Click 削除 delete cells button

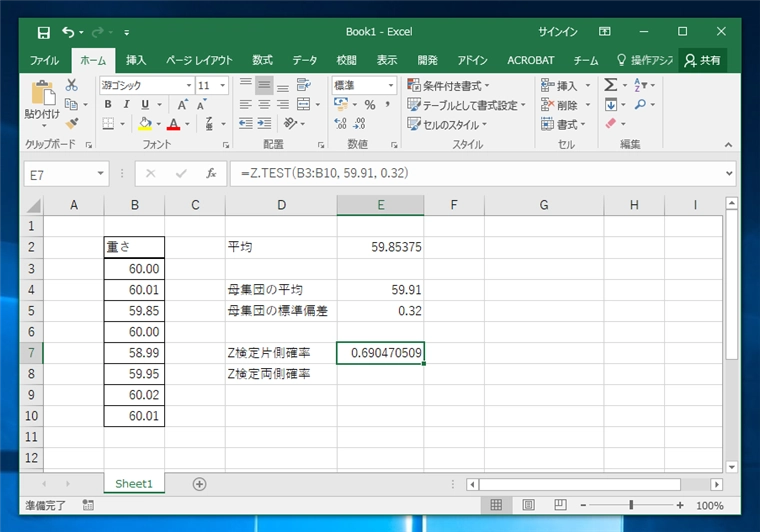tap(559, 105)
